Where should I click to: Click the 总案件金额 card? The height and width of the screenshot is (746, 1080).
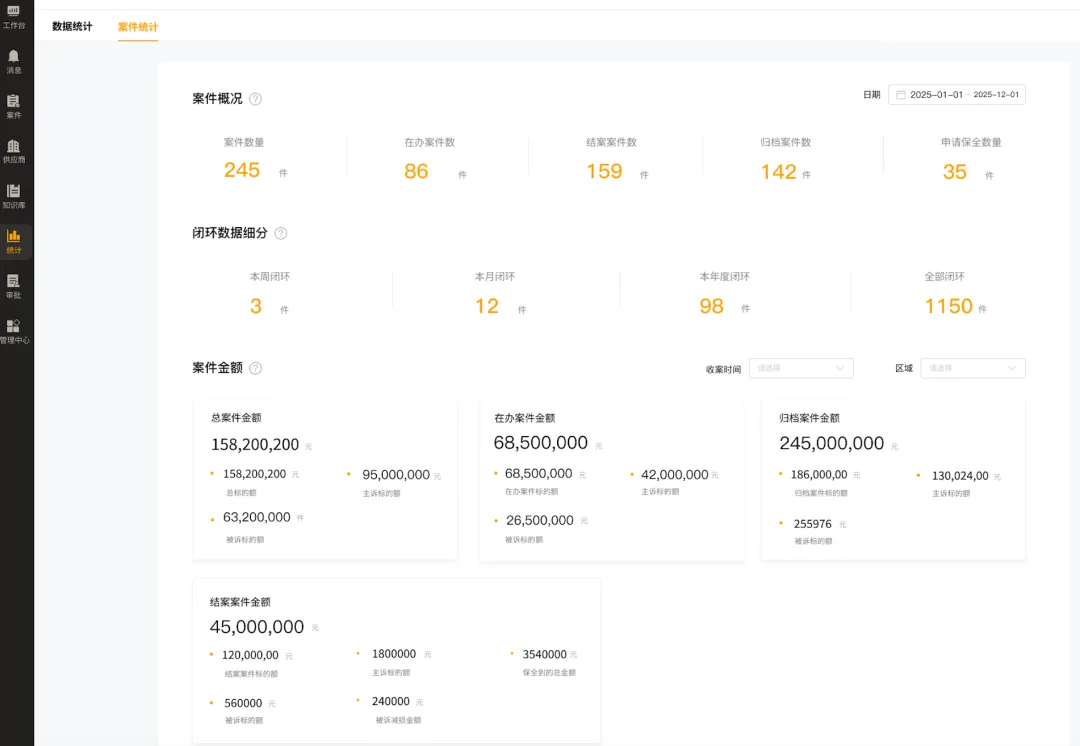[325, 479]
